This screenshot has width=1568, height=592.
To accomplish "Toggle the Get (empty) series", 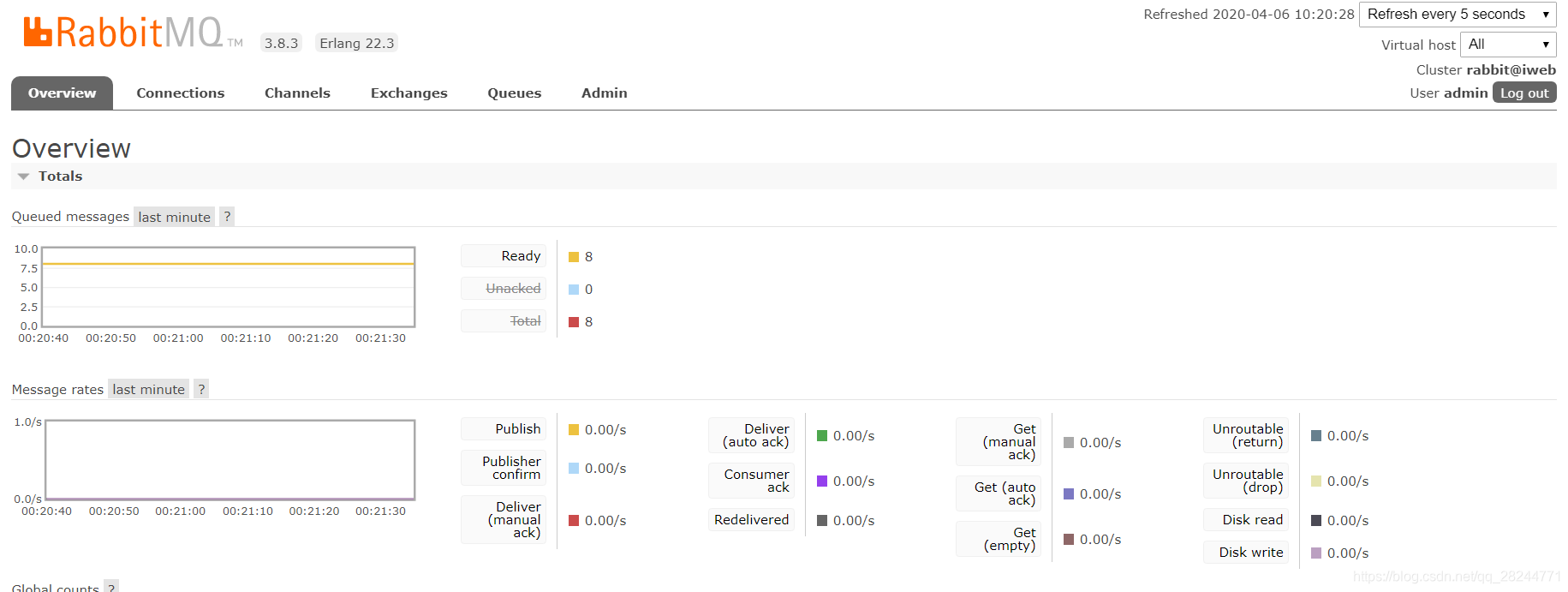I will click(999, 539).
